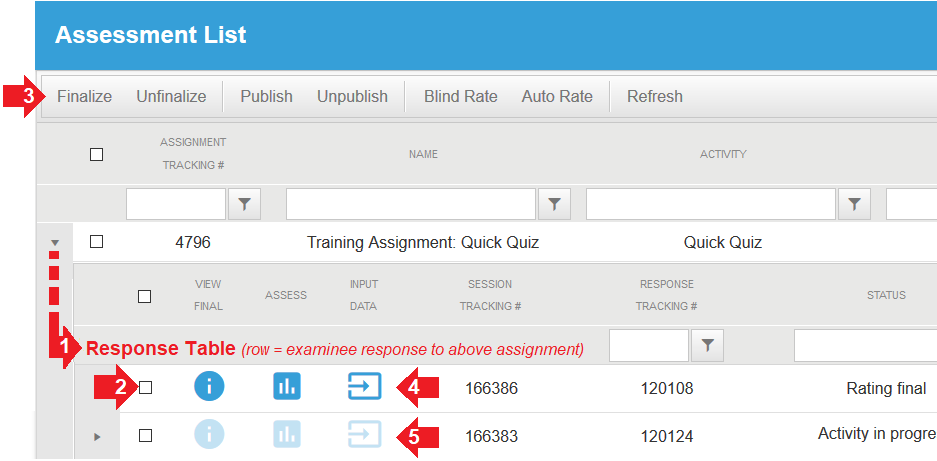Image resolution: width=937 pixels, height=461 pixels.
Task: Expand the session 166383 response row
Action: 97,437
